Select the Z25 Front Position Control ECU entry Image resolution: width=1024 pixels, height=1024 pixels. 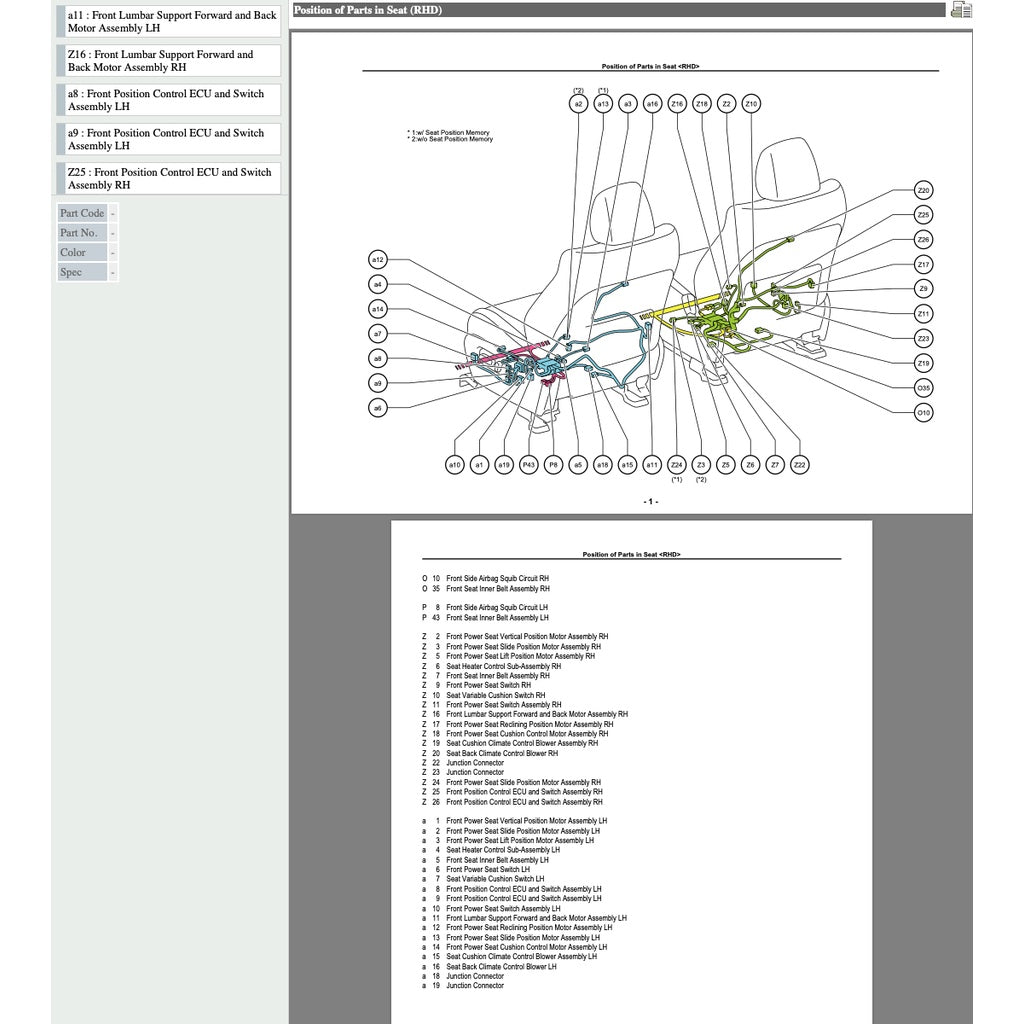(170, 178)
